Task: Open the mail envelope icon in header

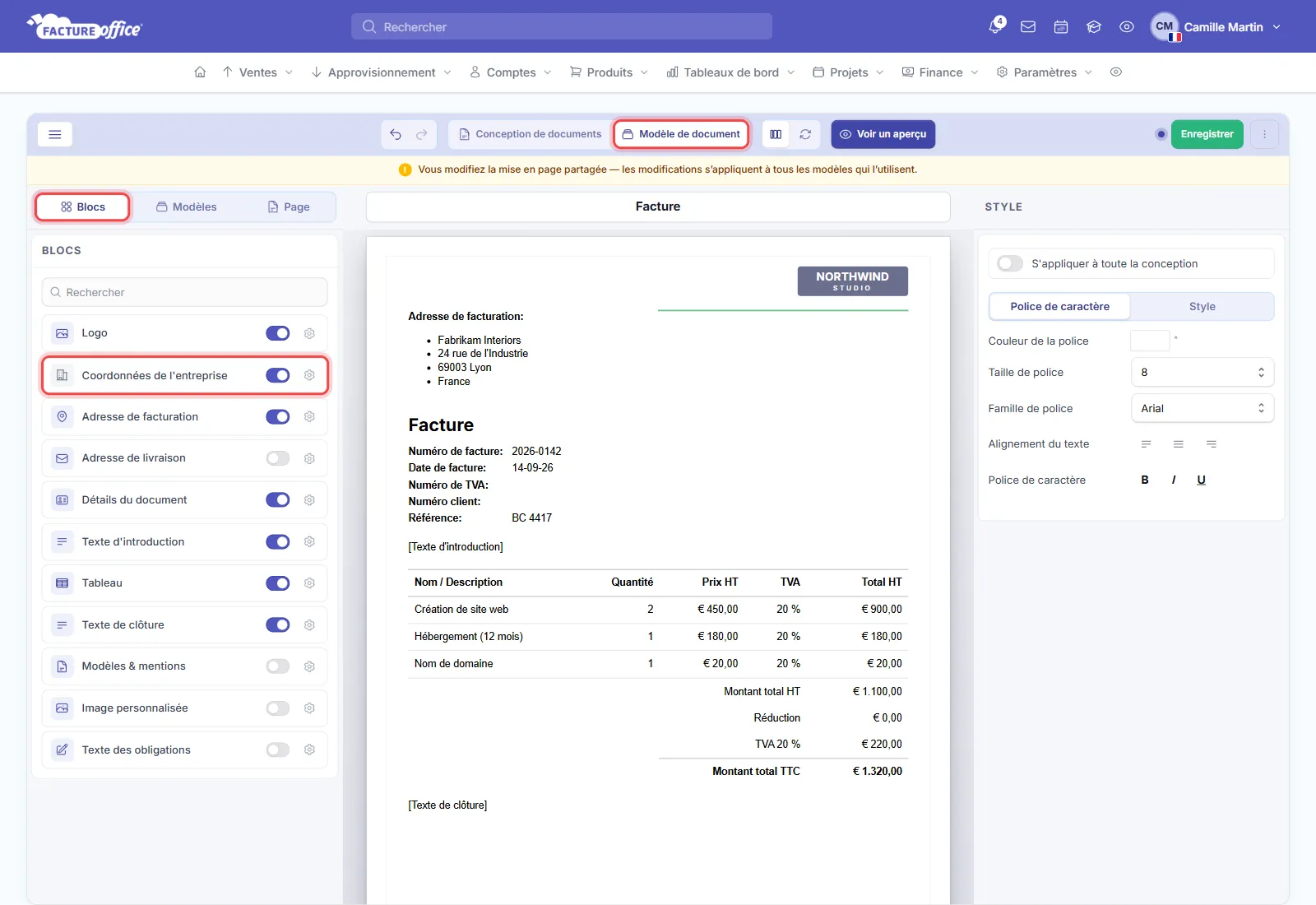Action: click(x=1028, y=26)
